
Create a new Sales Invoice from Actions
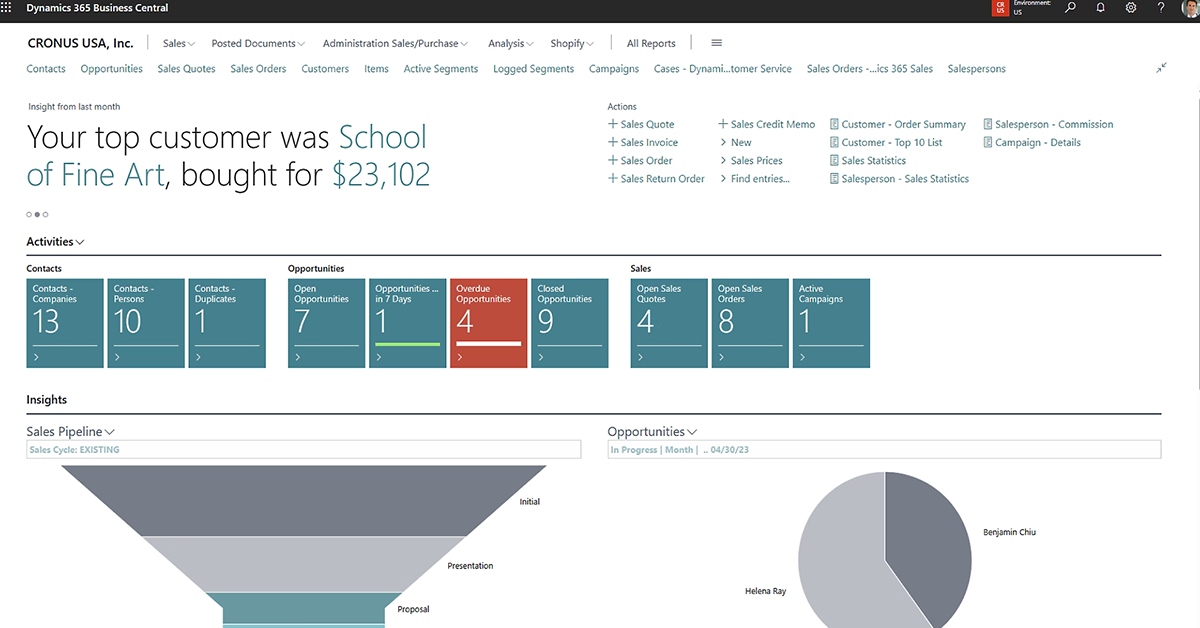click(x=643, y=142)
